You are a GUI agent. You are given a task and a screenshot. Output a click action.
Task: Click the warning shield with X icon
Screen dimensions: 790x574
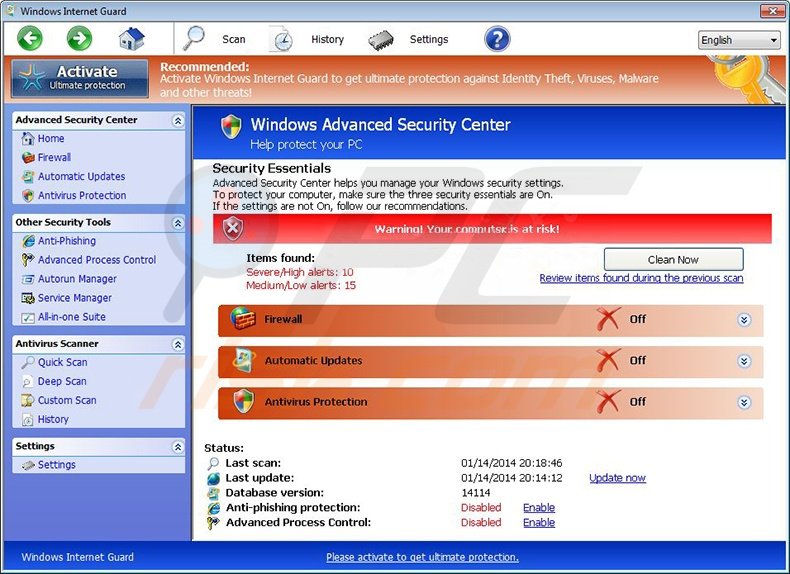click(233, 228)
